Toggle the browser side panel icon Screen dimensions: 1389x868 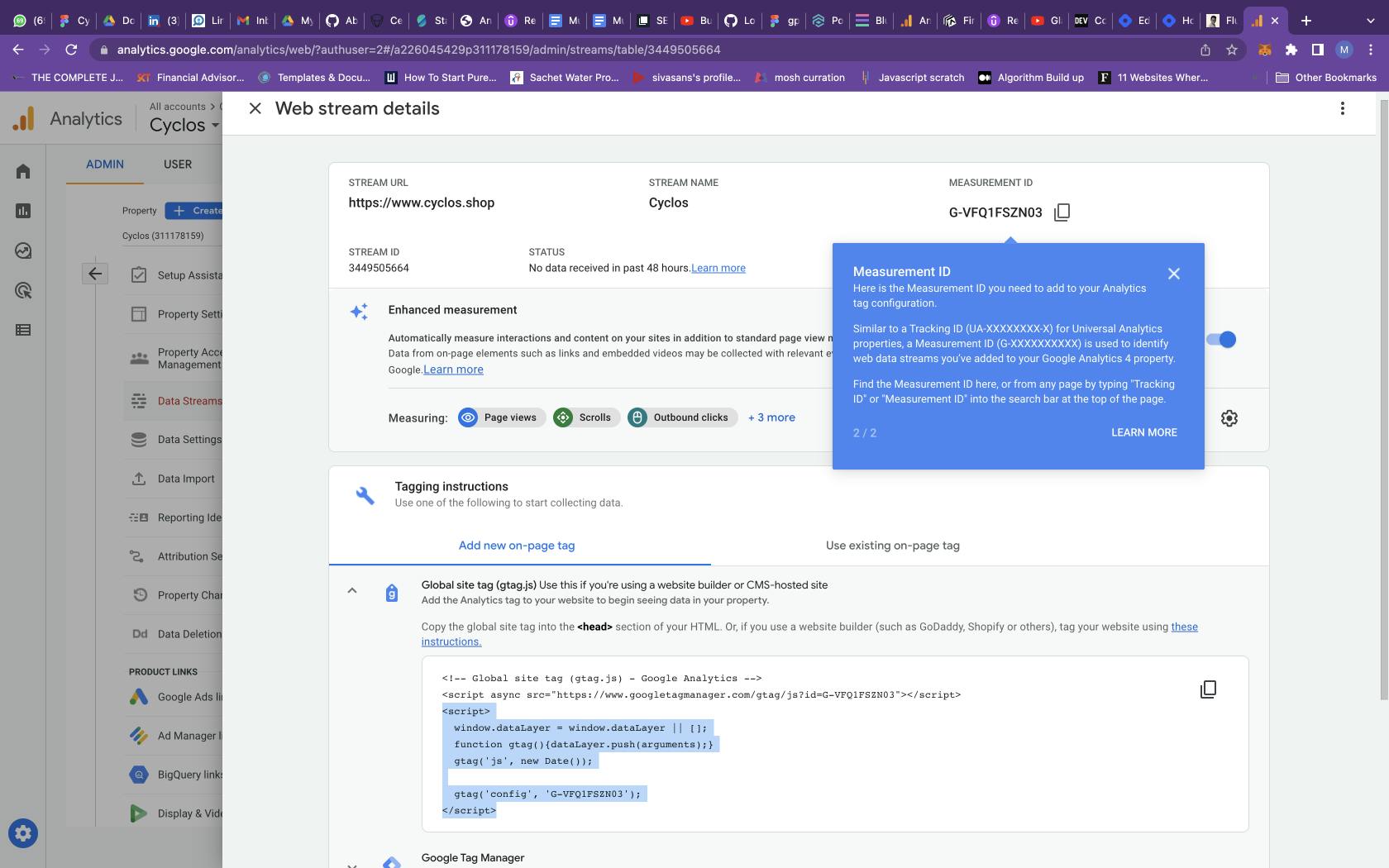(1318, 50)
